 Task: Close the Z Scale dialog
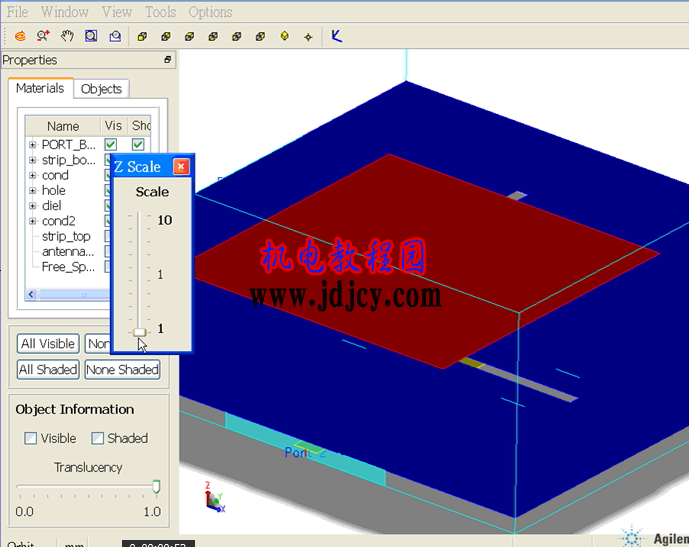tap(181, 167)
